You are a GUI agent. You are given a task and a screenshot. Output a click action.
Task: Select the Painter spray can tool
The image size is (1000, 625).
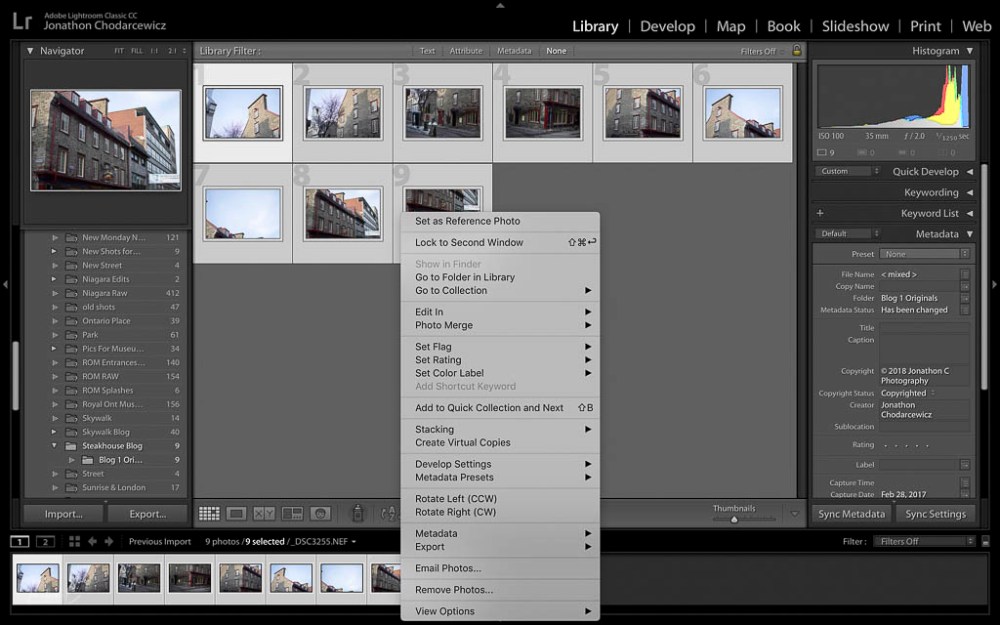click(x=356, y=513)
